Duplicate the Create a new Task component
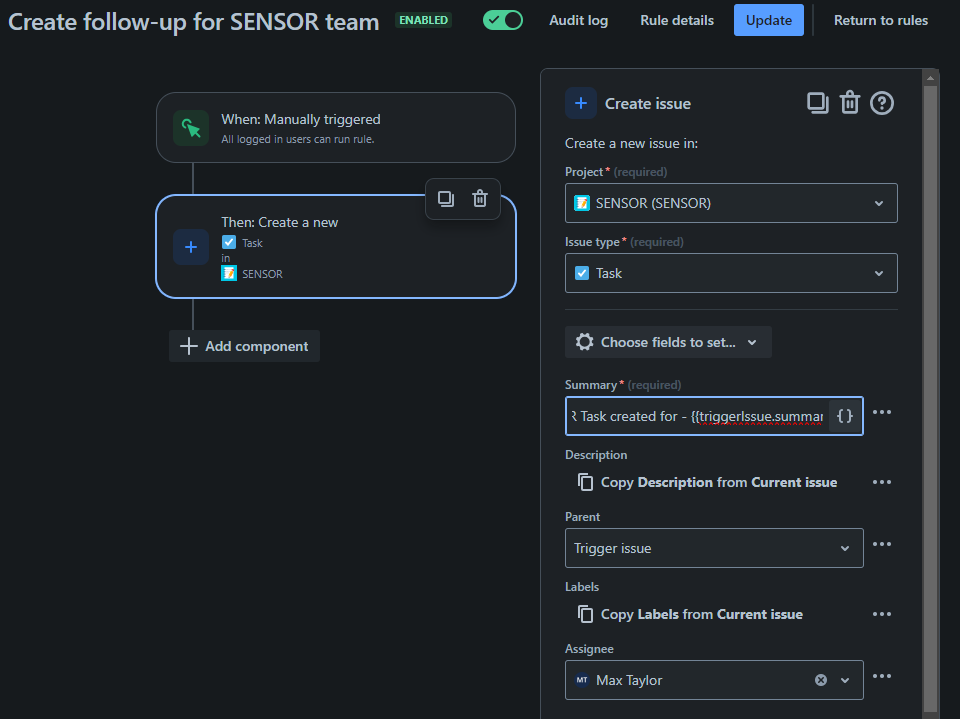 coord(446,198)
